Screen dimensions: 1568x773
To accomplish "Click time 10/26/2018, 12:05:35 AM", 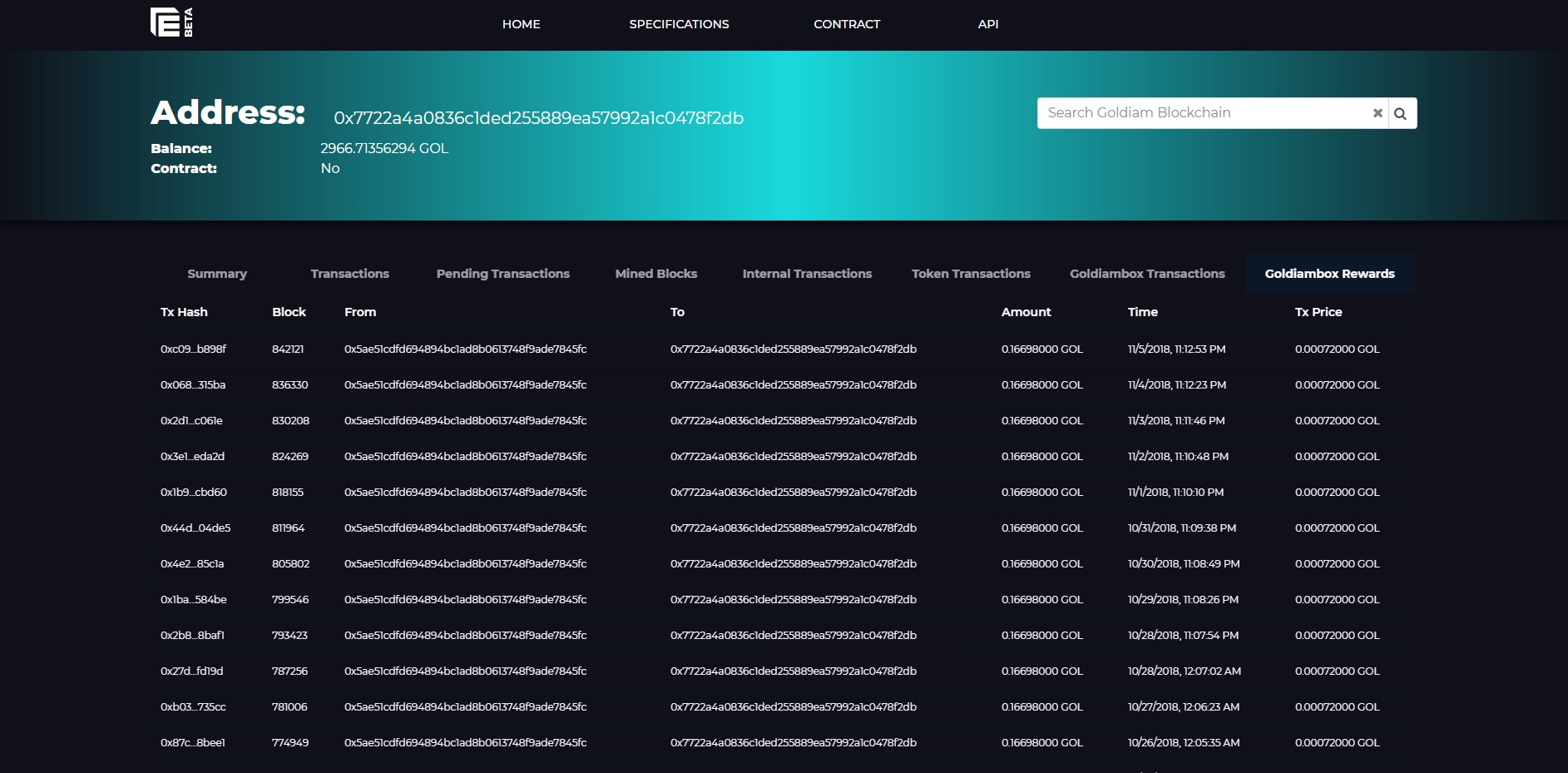I will tap(1184, 743).
